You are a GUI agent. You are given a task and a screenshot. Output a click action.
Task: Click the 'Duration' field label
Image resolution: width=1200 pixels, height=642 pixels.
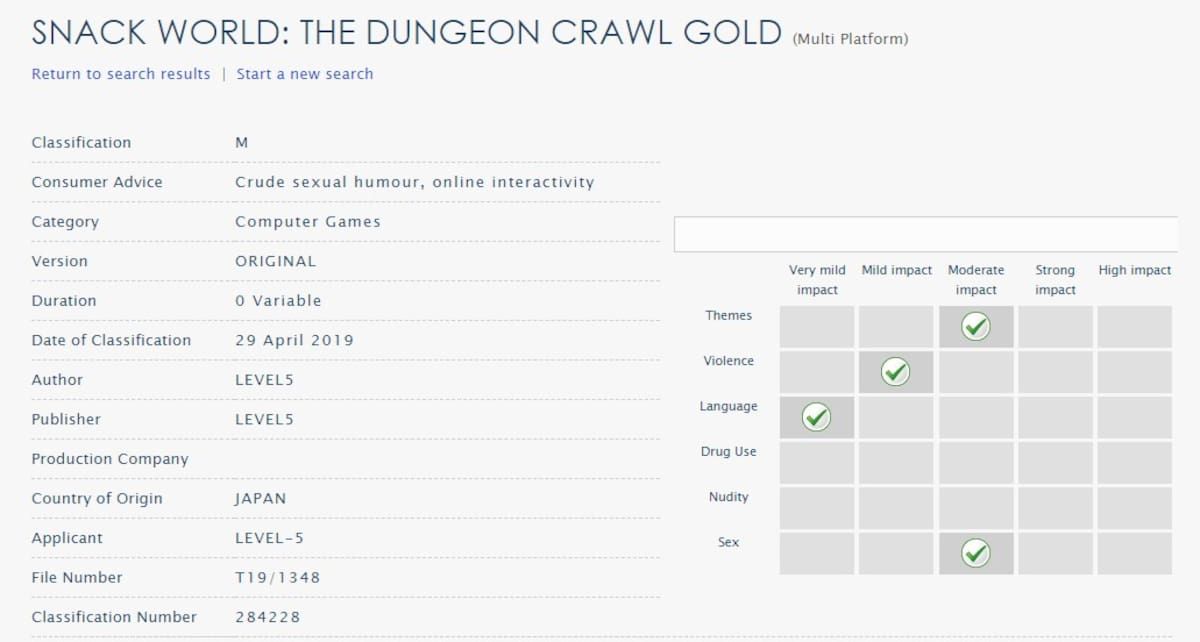click(x=64, y=301)
